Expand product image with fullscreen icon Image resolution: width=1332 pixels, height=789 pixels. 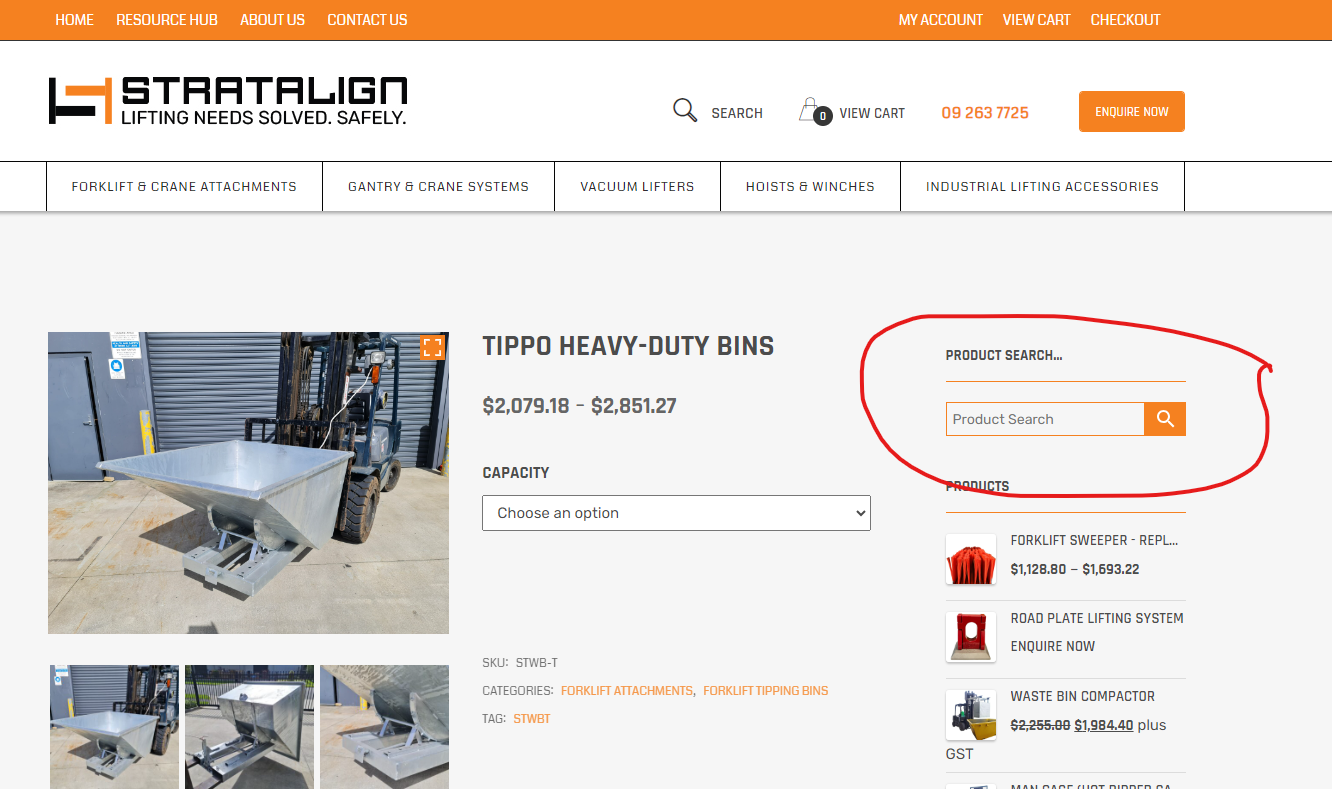(x=432, y=347)
